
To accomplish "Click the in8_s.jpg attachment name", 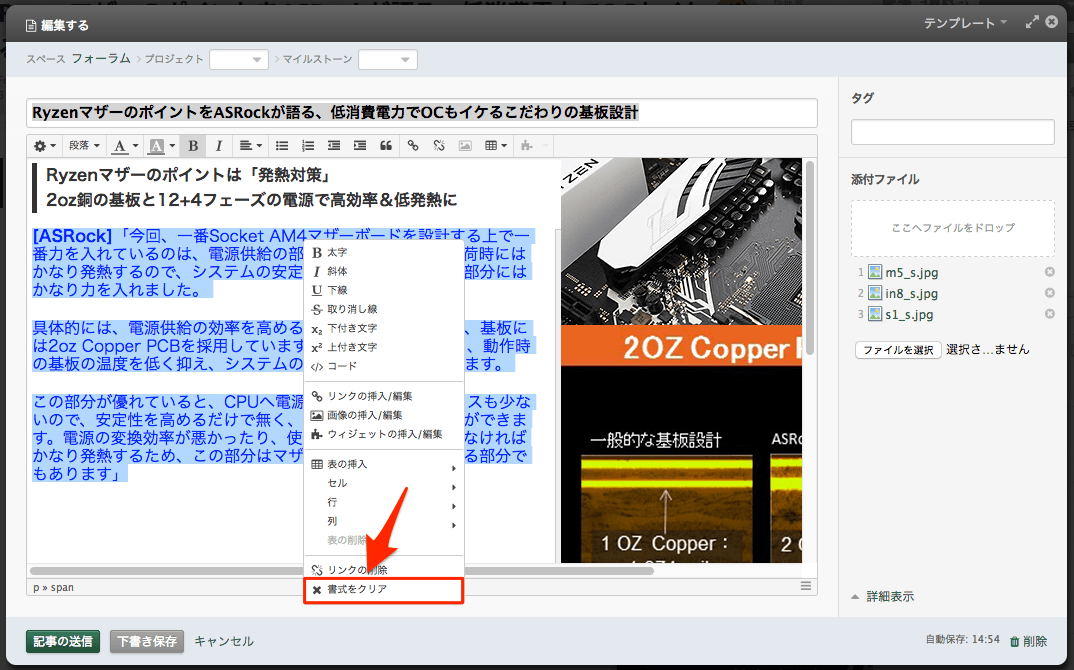I will coord(912,294).
